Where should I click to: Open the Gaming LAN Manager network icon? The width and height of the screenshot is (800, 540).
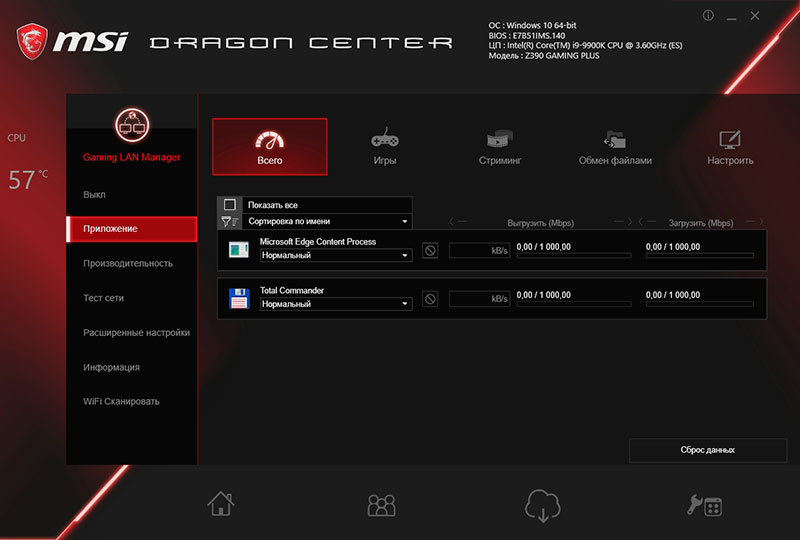(x=132, y=125)
